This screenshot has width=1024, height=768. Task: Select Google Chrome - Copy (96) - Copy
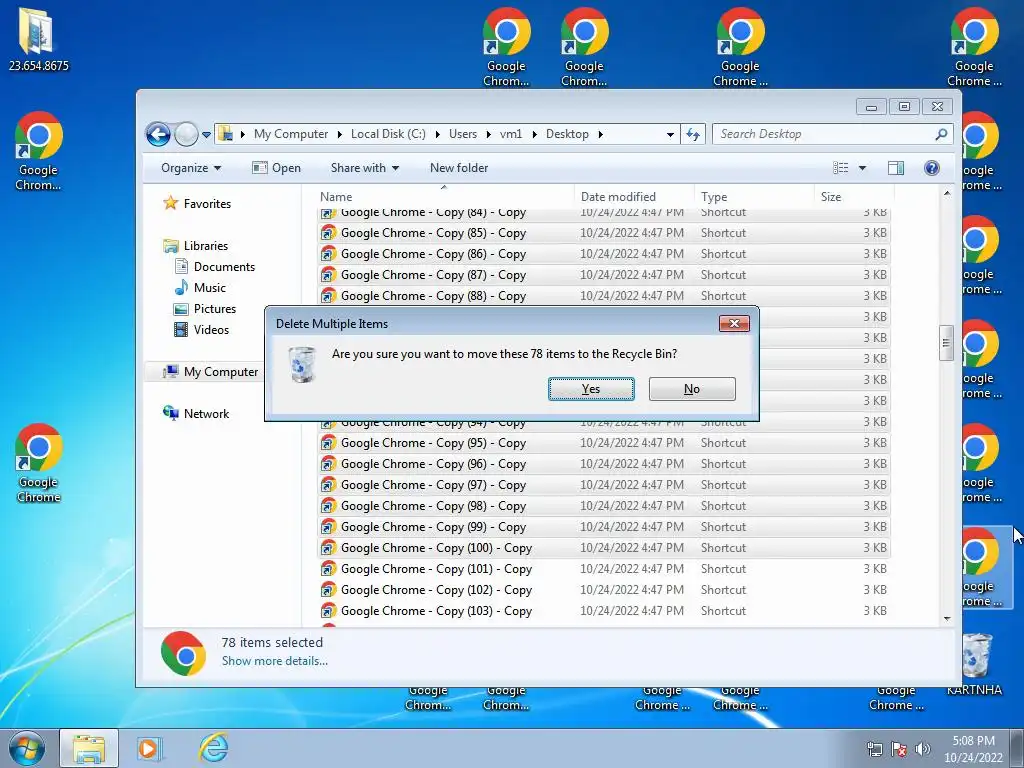click(x=604, y=464)
